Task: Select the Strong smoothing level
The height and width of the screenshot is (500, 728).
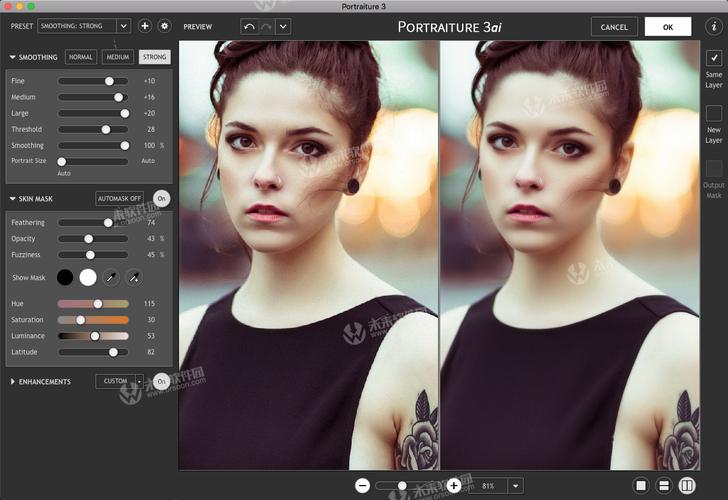Action: [x=155, y=57]
